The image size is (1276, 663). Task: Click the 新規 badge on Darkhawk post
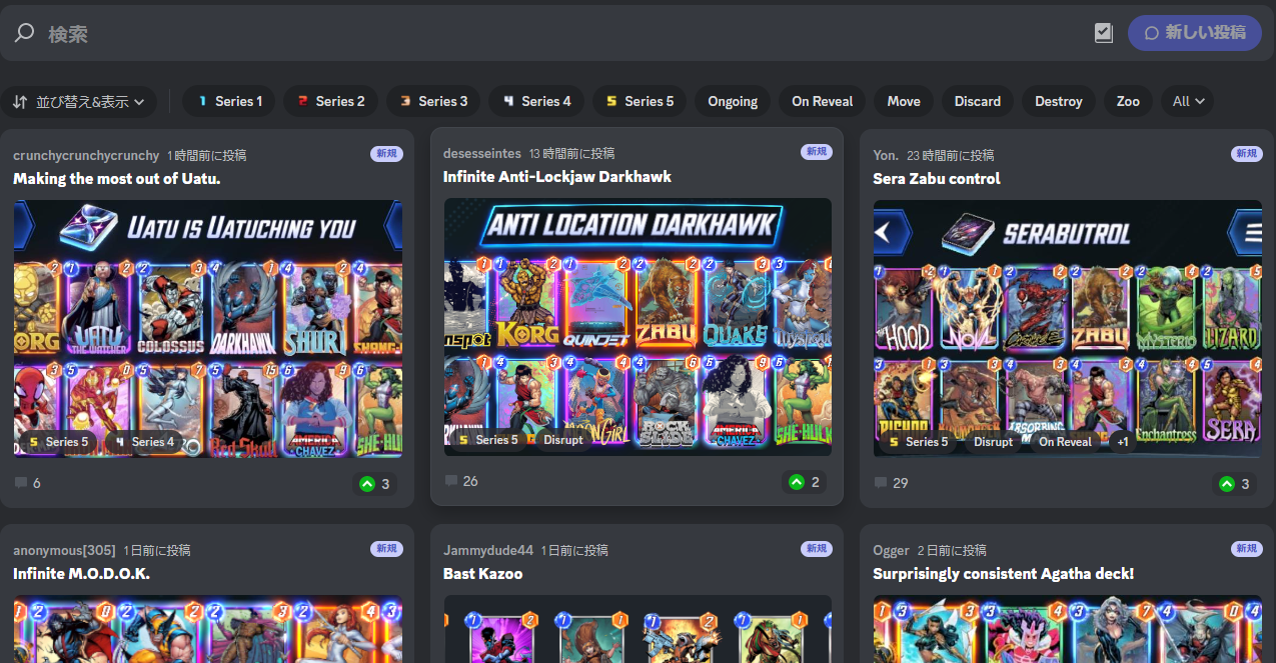pos(816,152)
